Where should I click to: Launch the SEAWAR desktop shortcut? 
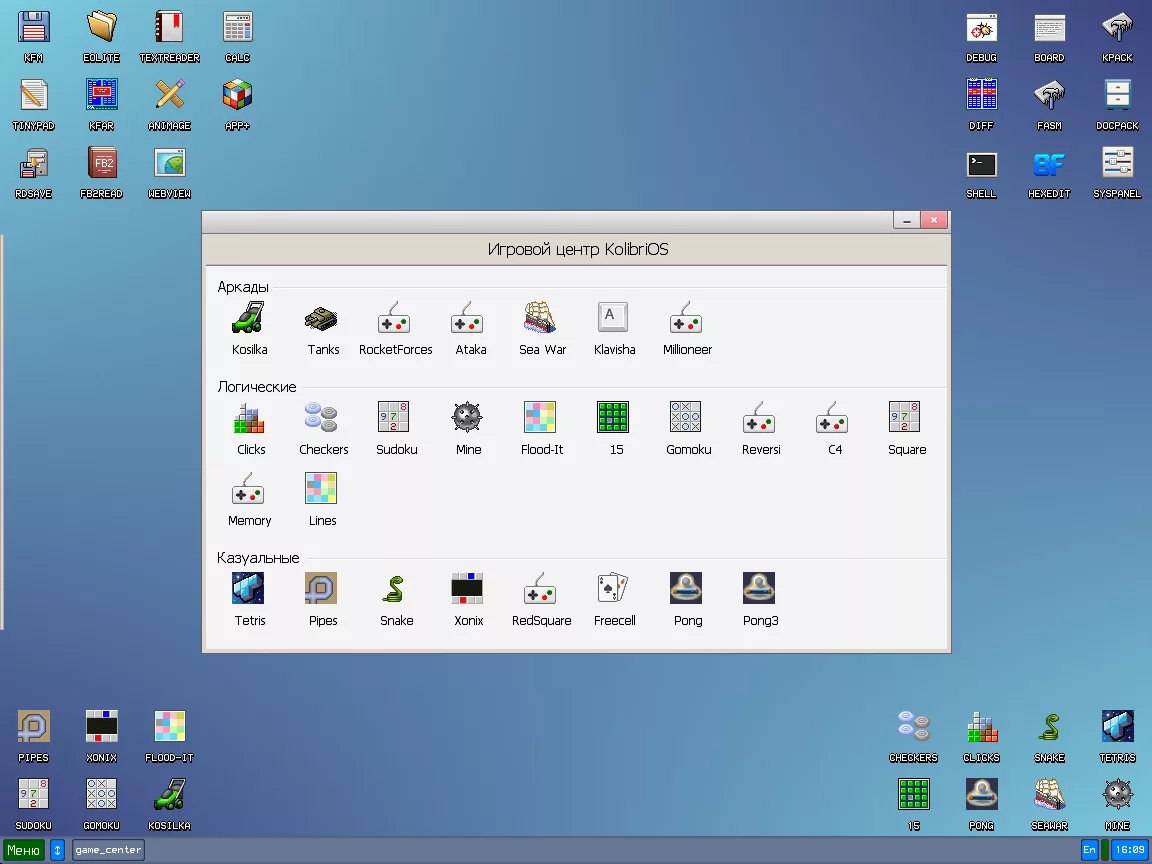point(1049,804)
